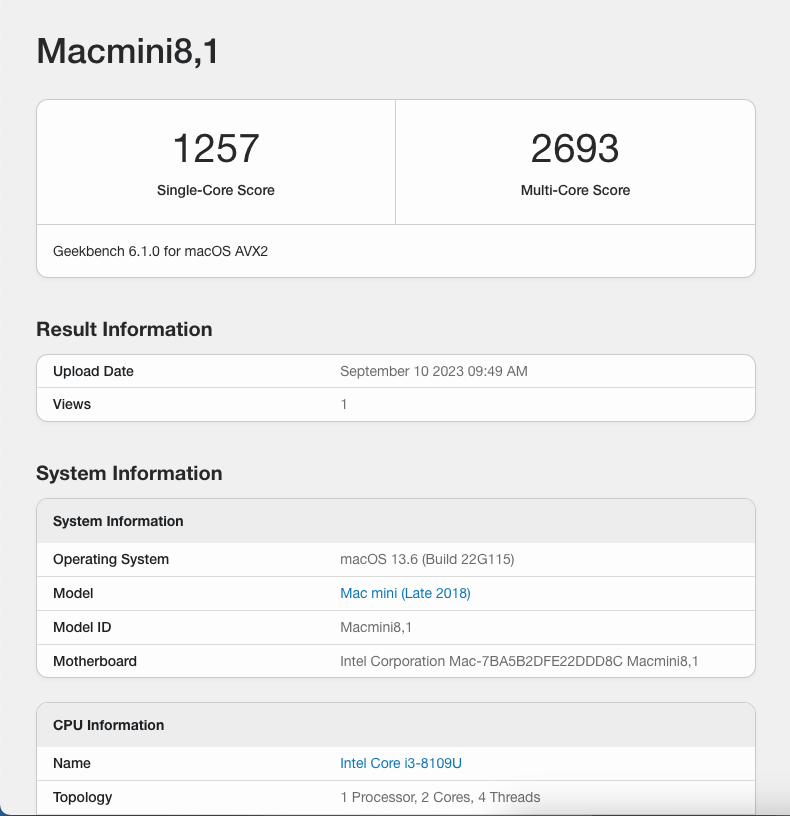Click the Views label
The width and height of the screenshot is (790, 816).
click(x=72, y=404)
